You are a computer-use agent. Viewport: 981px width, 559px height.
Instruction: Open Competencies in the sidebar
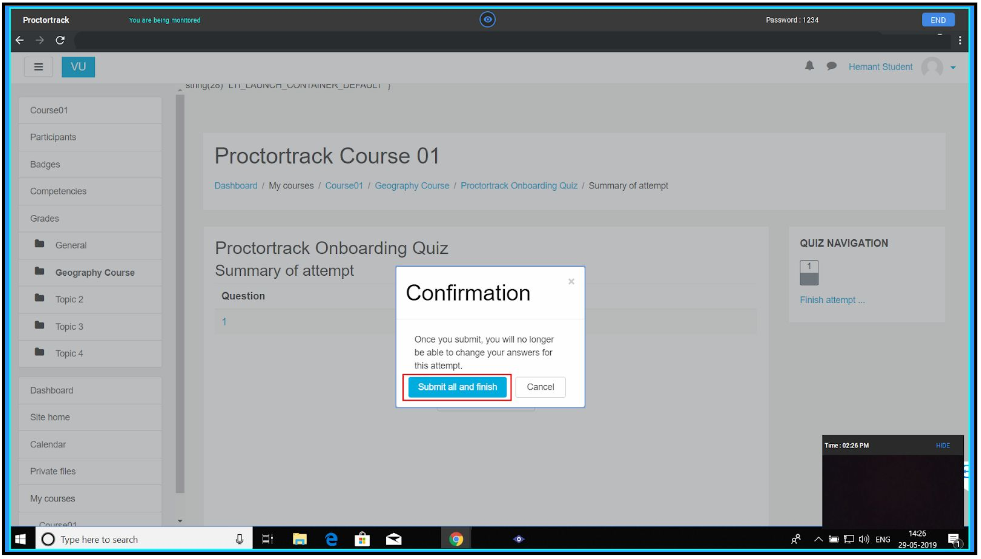coord(90,191)
